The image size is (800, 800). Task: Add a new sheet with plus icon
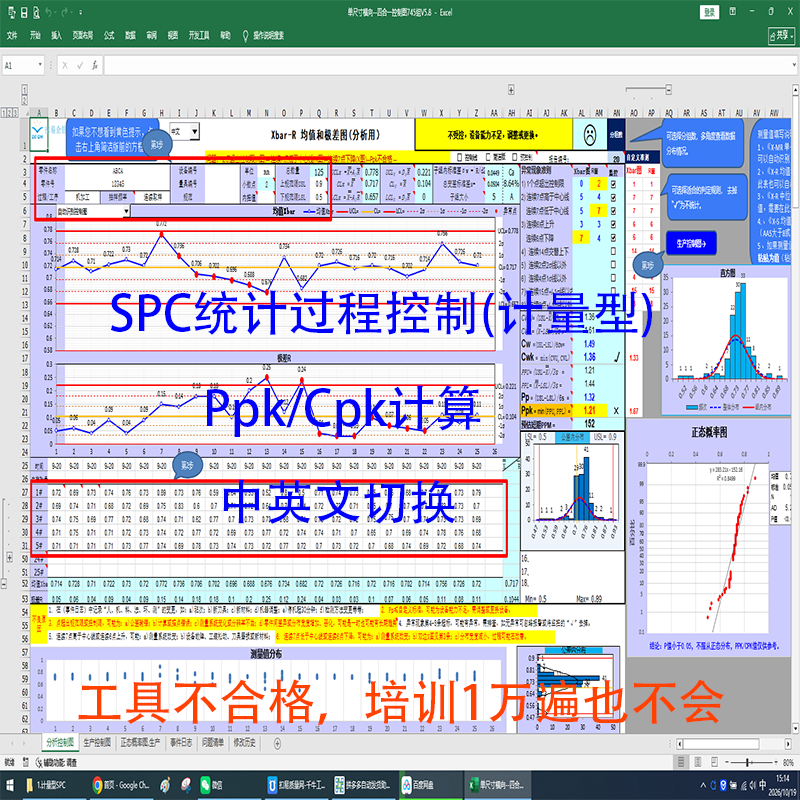click(277, 743)
